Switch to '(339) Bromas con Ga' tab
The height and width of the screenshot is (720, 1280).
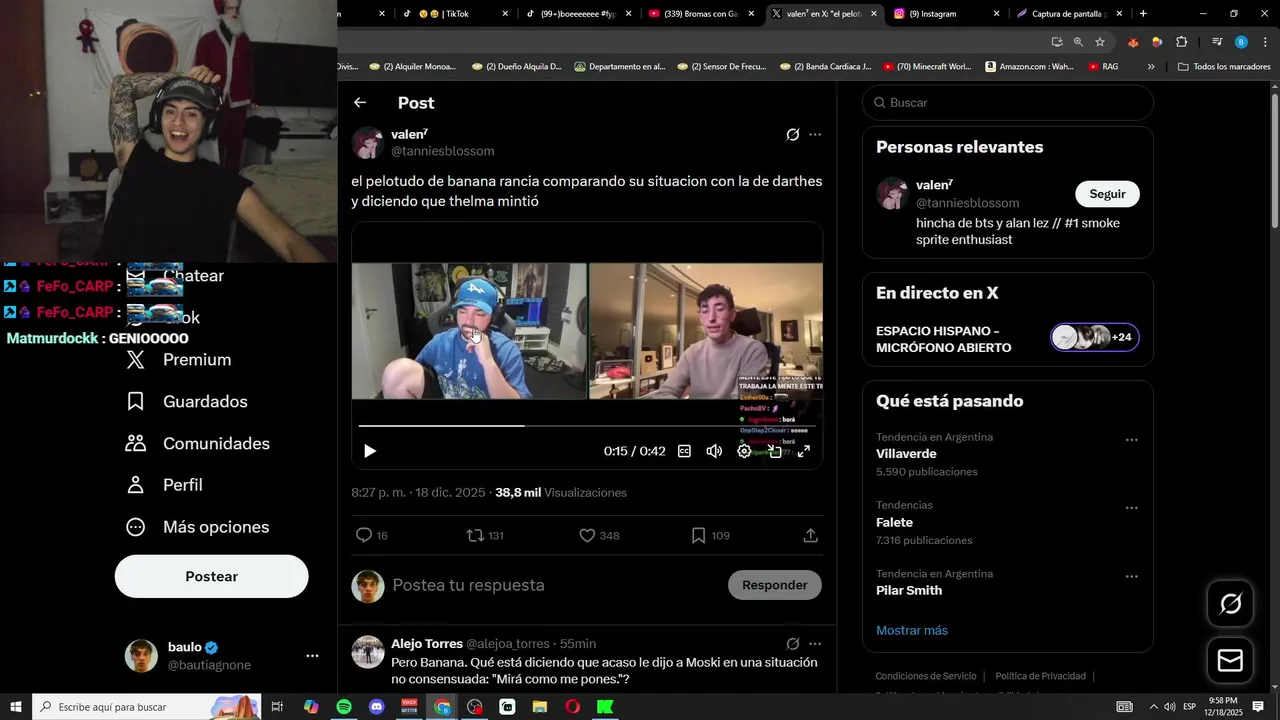coord(703,14)
